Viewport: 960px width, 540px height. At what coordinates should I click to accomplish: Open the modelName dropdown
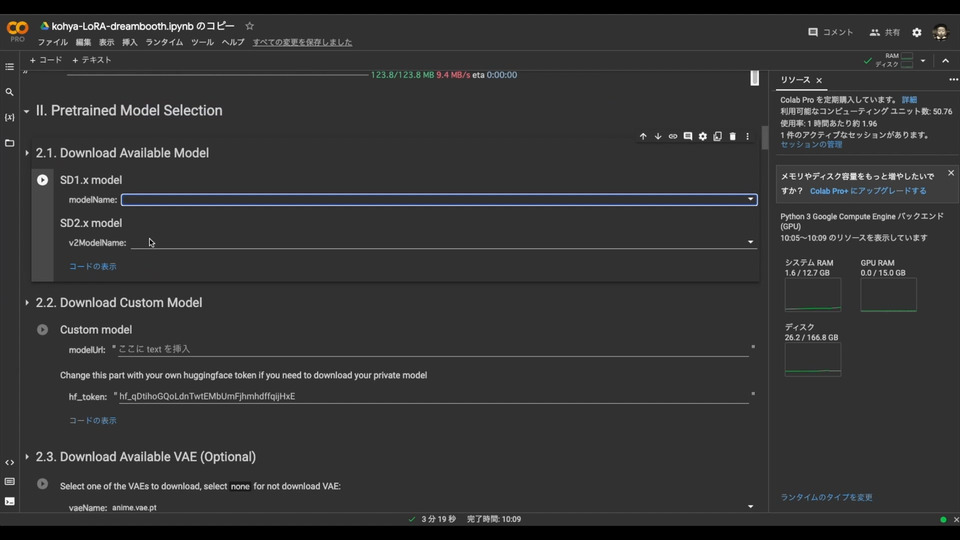point(439,200)
